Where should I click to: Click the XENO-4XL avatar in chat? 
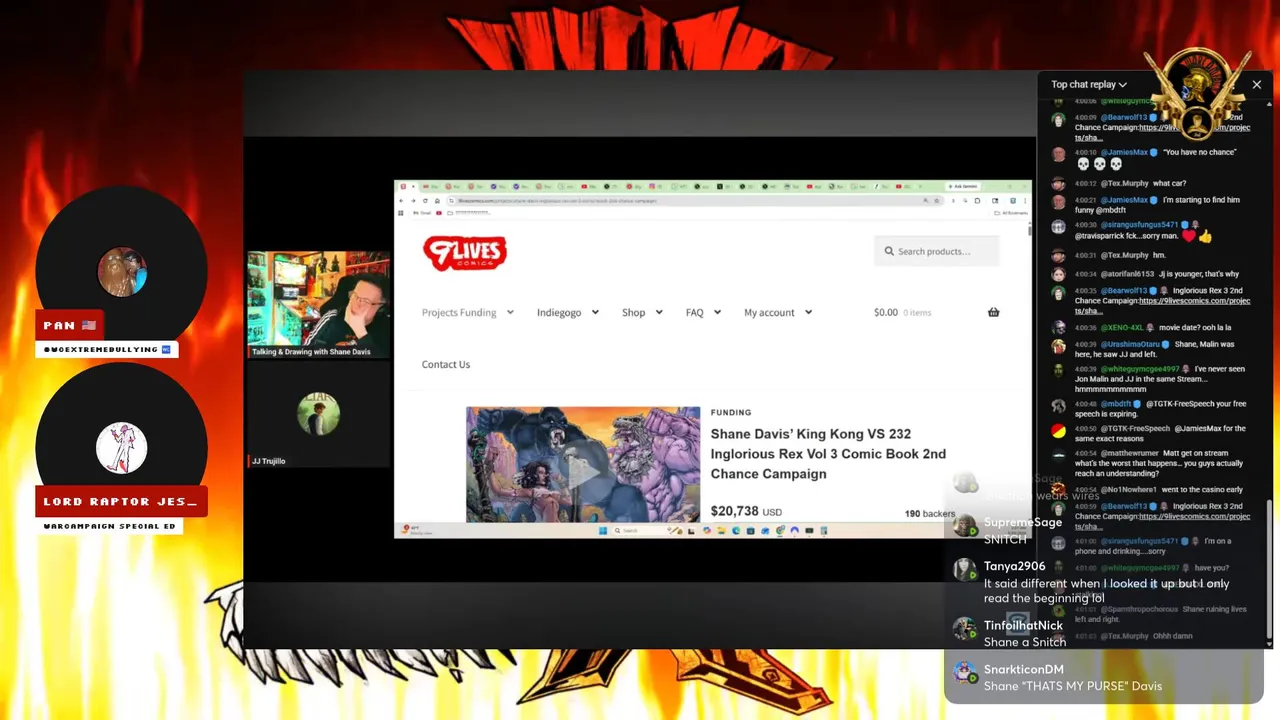[x=1058, y=328]
